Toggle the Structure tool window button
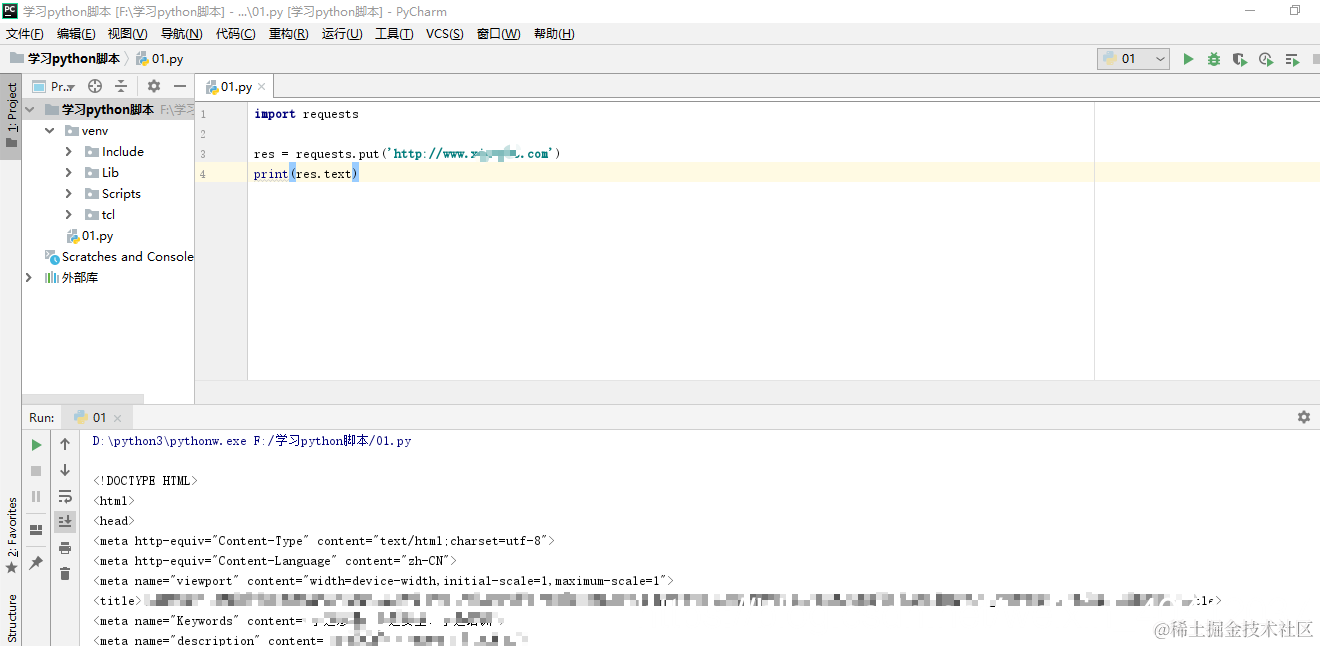Screen dimensions: 1320x646 click(11, 618)
